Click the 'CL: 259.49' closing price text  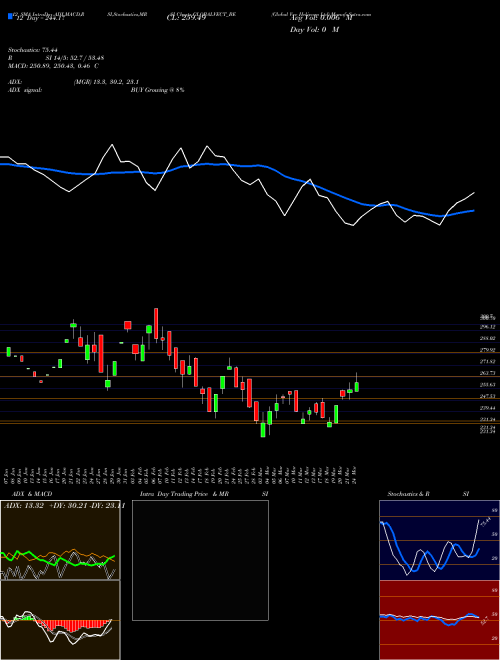click(x=186, y=17)
